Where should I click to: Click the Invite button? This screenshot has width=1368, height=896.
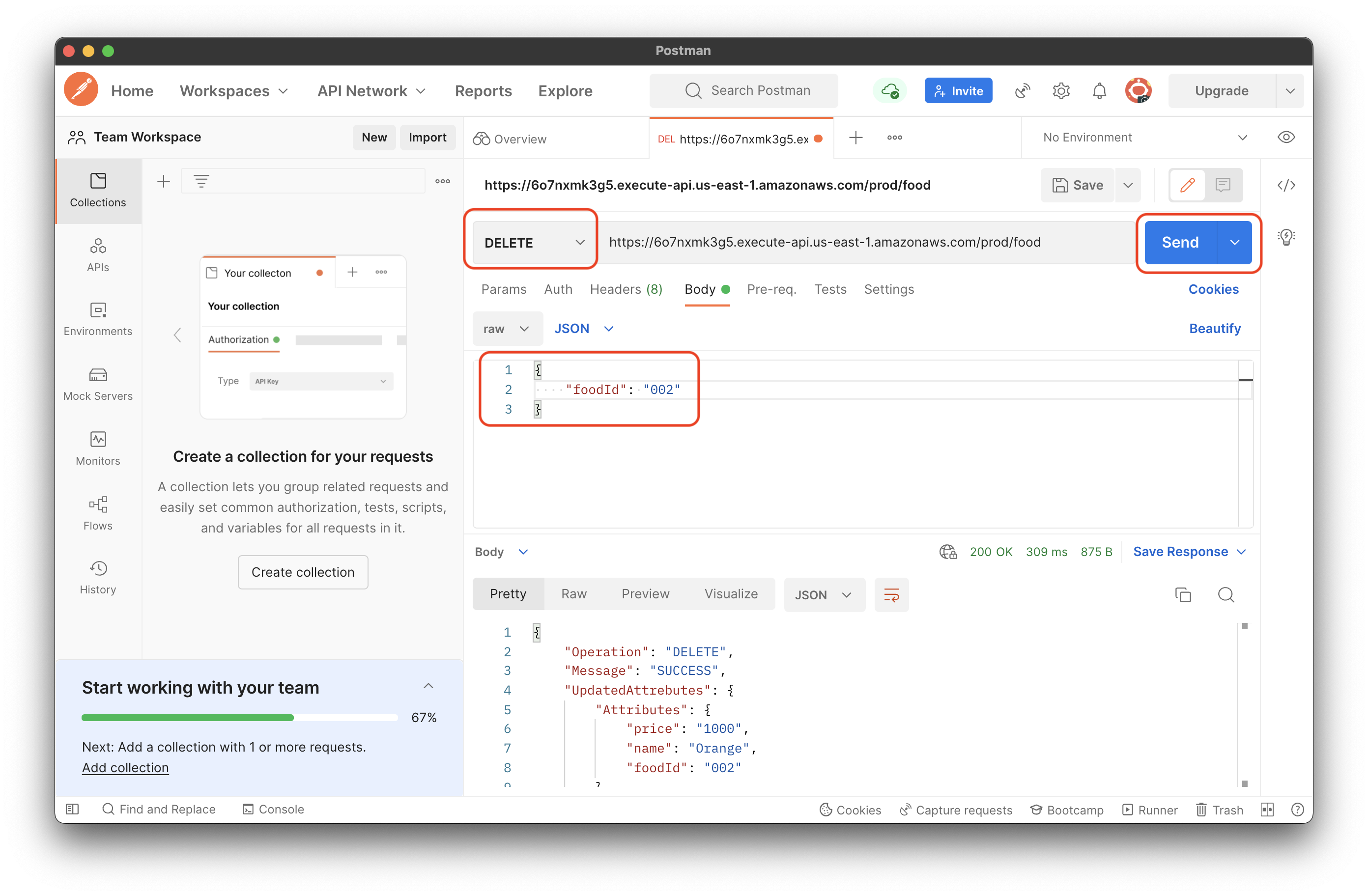click(958, 91)
